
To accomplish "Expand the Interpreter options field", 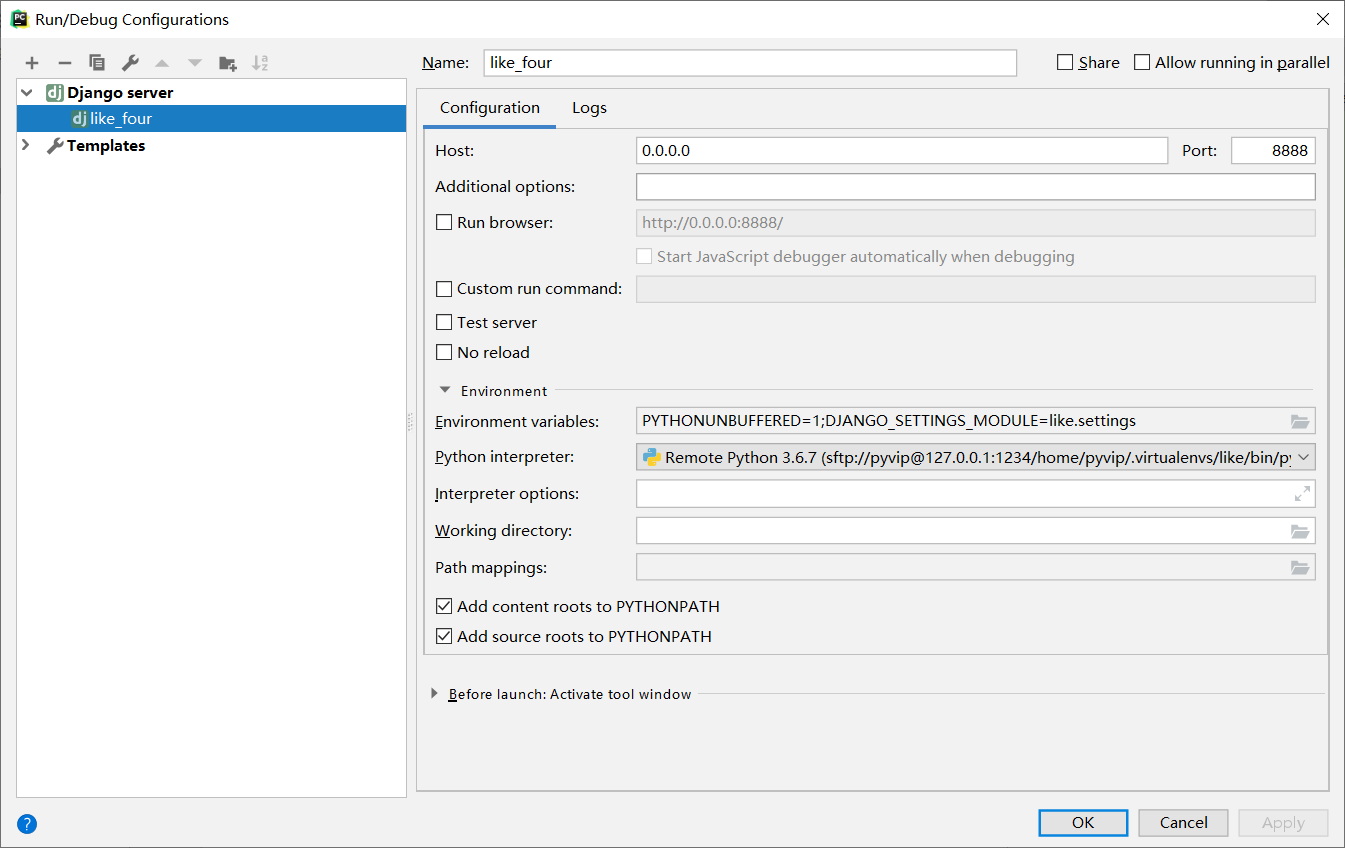I will [1302, 493].
